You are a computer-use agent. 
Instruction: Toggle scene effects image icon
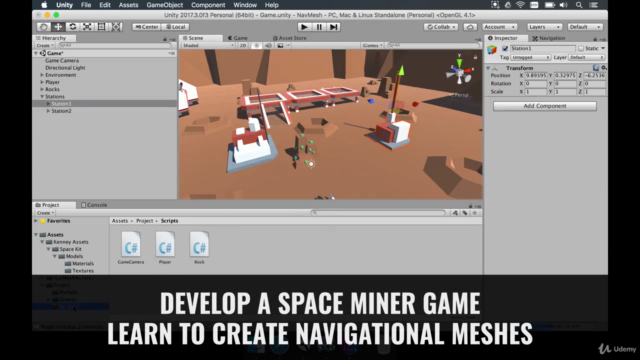click(280, 45)
